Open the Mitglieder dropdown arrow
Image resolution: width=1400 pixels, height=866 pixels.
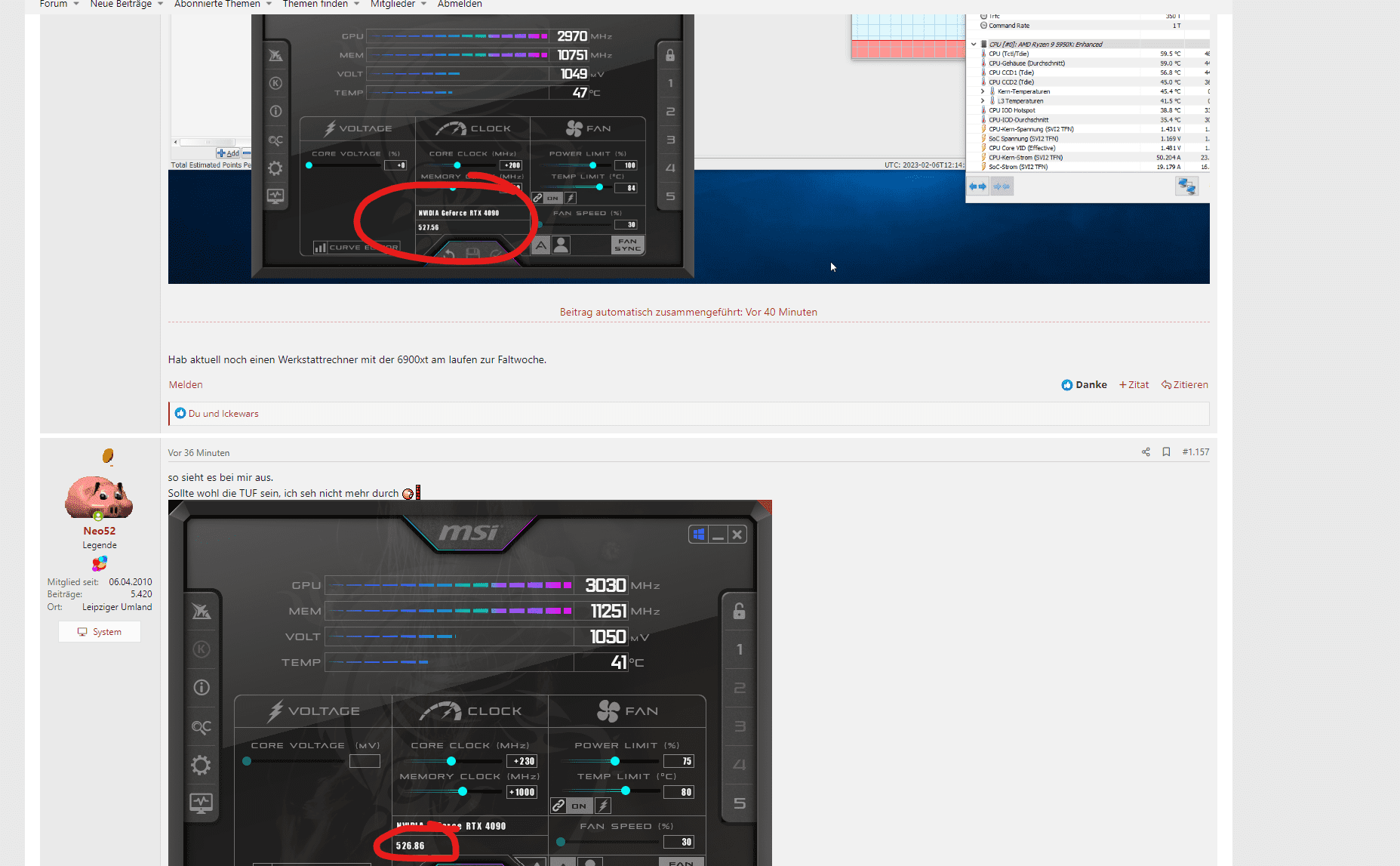pos(423,4)
